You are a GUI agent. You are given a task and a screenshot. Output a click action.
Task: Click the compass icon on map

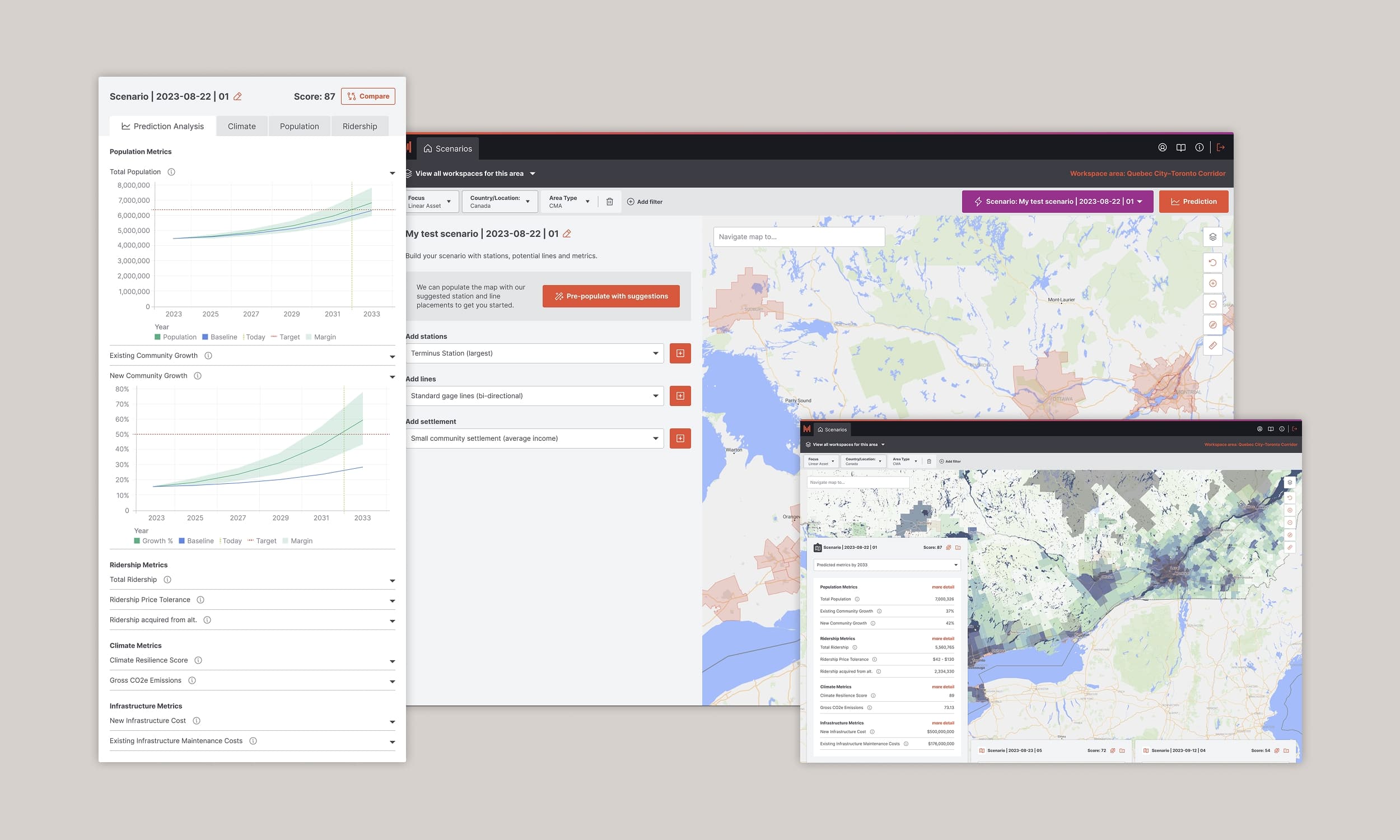point(1212,325)
